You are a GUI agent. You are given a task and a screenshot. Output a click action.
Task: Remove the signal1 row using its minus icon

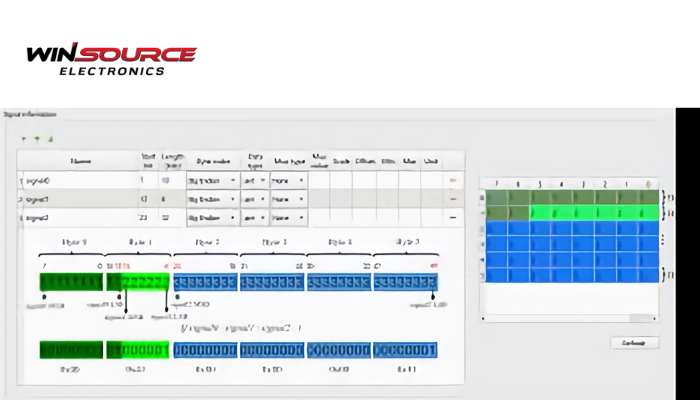click(x=454, y=199)
